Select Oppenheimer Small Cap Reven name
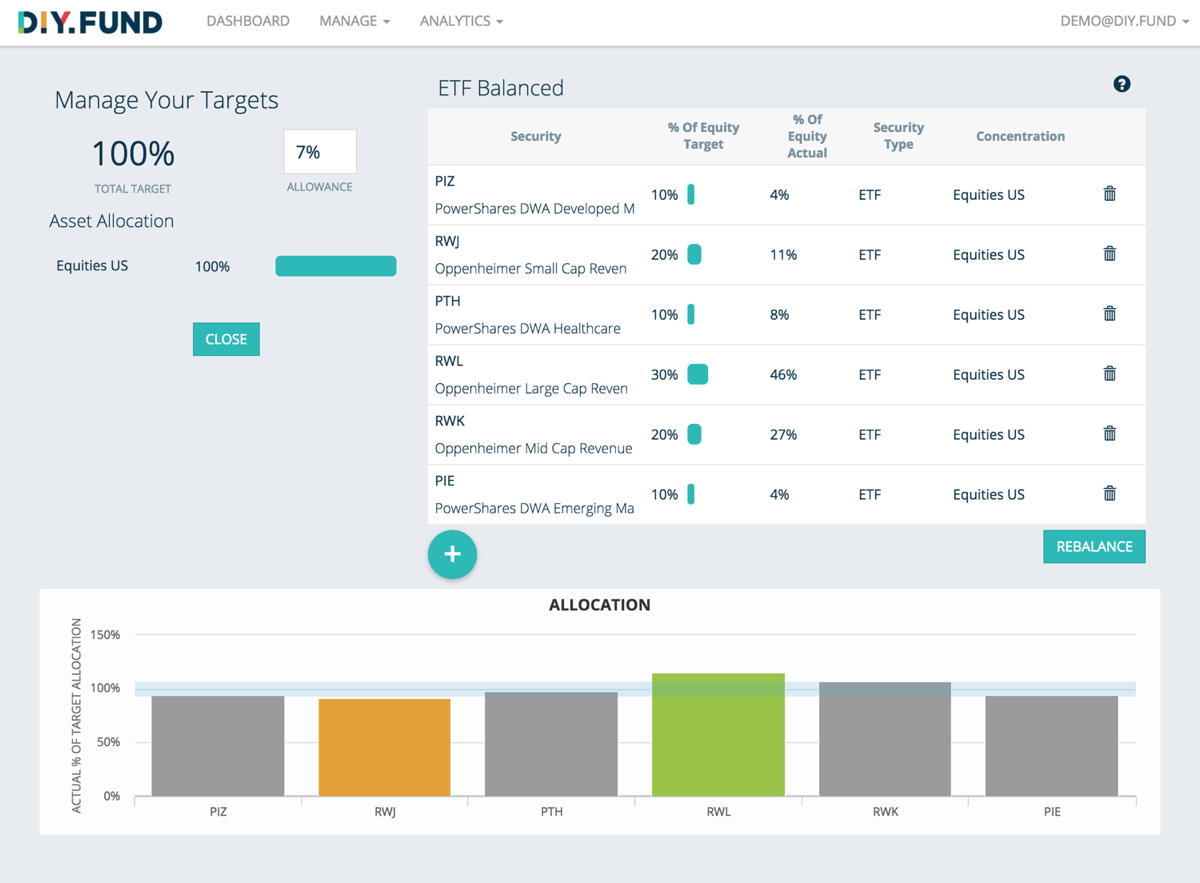1200x883 pixels. tap(531, 269)
